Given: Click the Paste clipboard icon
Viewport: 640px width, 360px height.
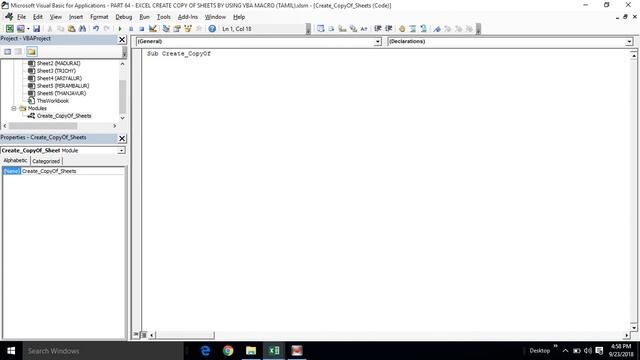Looking at the screenshot, I should (71, 29).
